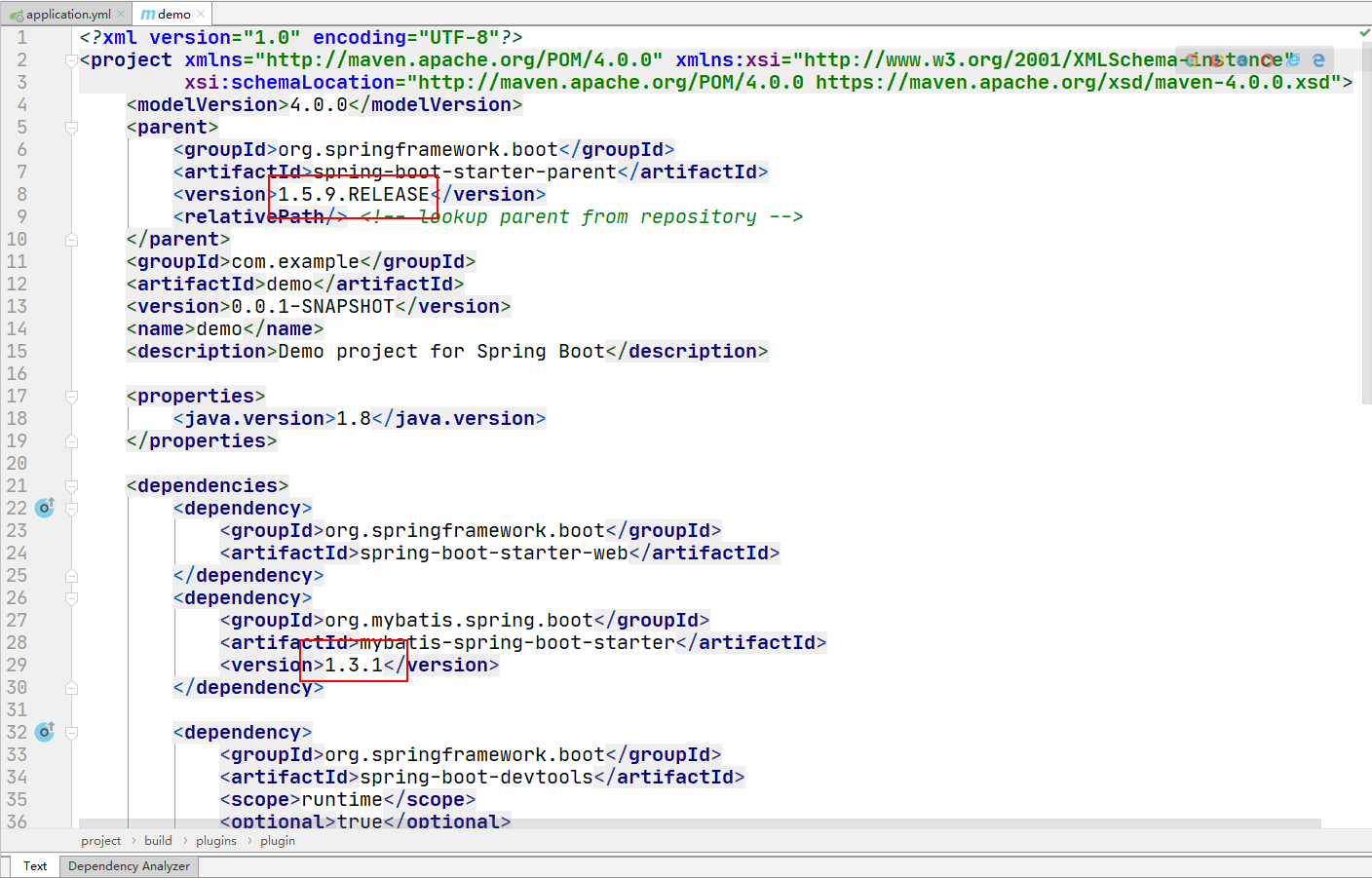This screenshot has width=1372, height=878.
Task: Open the plugins breadcrumb item
Action: coord(215,840)
